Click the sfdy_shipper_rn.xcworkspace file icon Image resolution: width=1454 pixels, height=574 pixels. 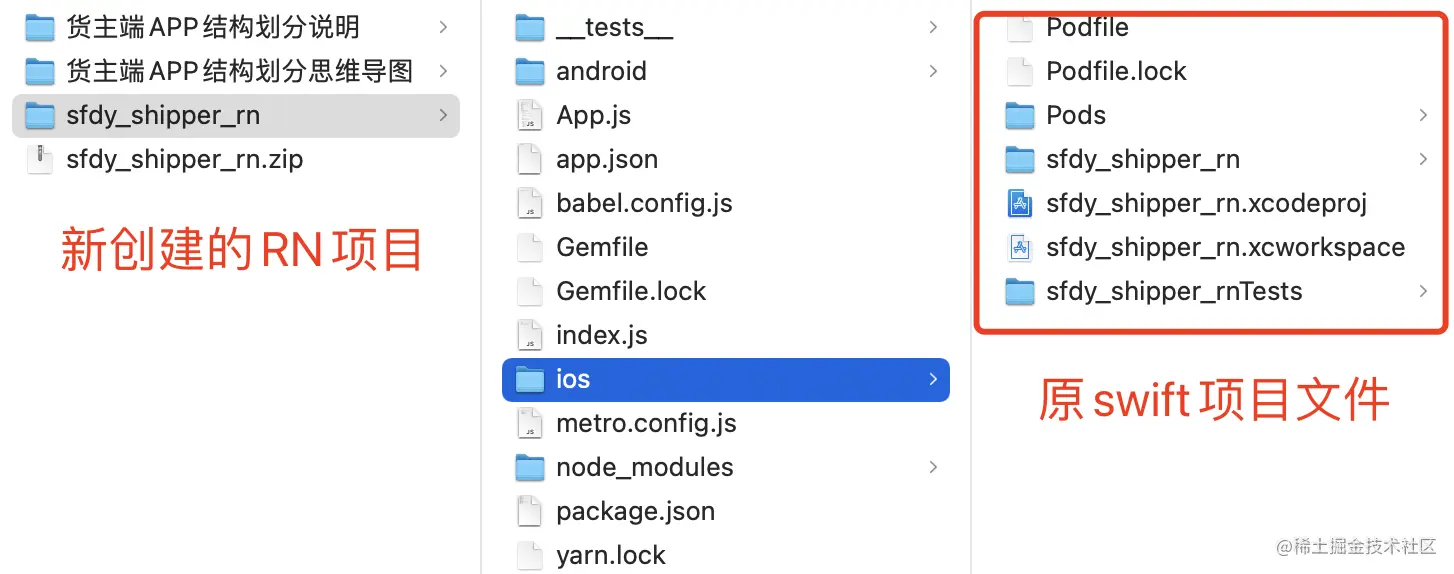(1019, 248)
